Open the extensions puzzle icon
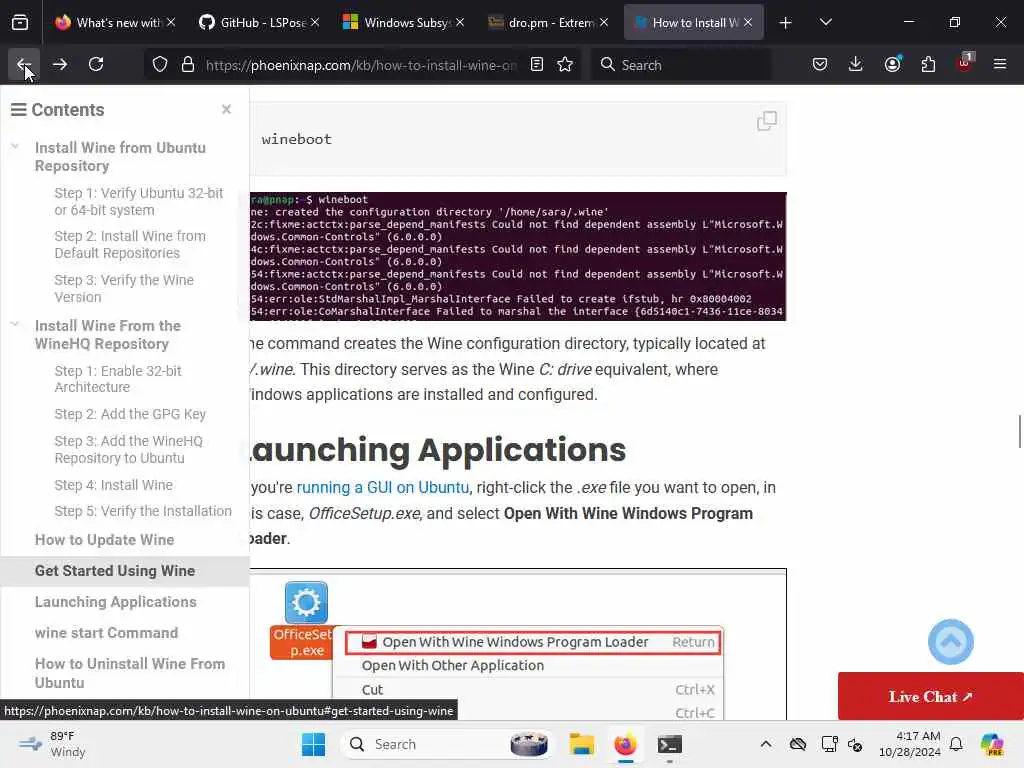Viewport: 1024px width, 768px height. point(928,64)
